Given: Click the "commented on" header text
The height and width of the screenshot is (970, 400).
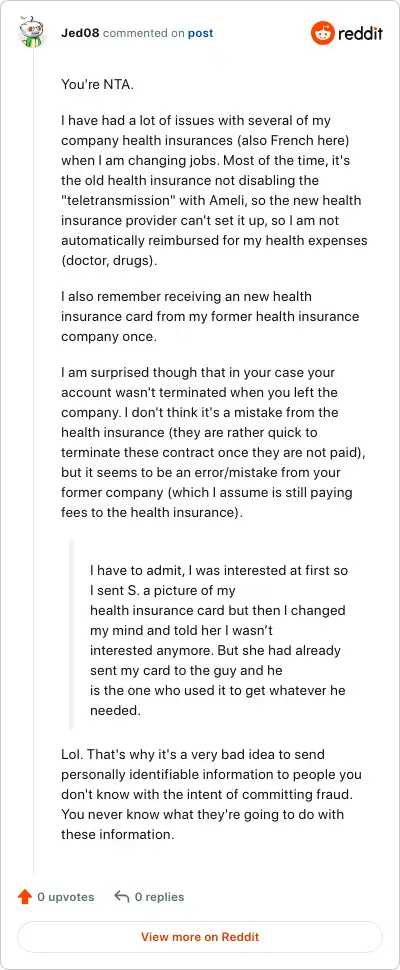Looking at the screenshot, I should 143,33.
